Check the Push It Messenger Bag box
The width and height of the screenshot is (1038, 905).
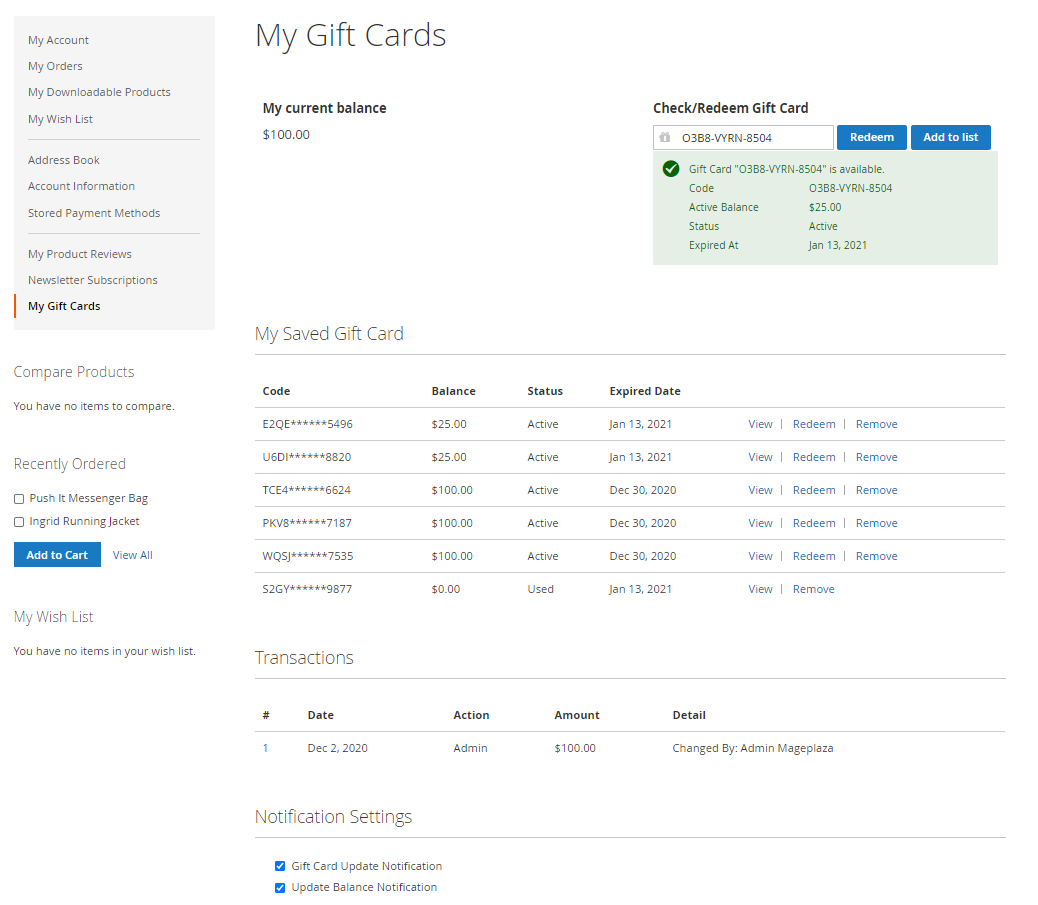(x=19, y=499)
